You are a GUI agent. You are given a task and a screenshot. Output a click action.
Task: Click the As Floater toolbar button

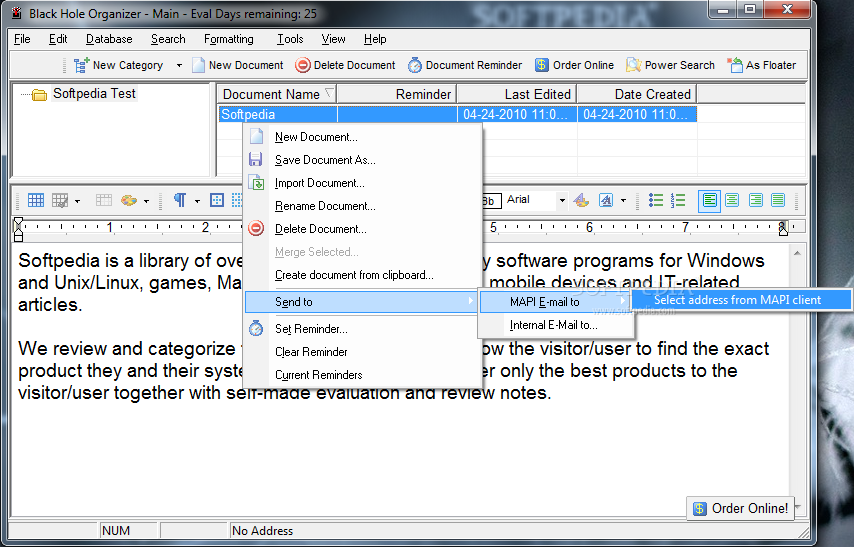click(x=761, y=65)
